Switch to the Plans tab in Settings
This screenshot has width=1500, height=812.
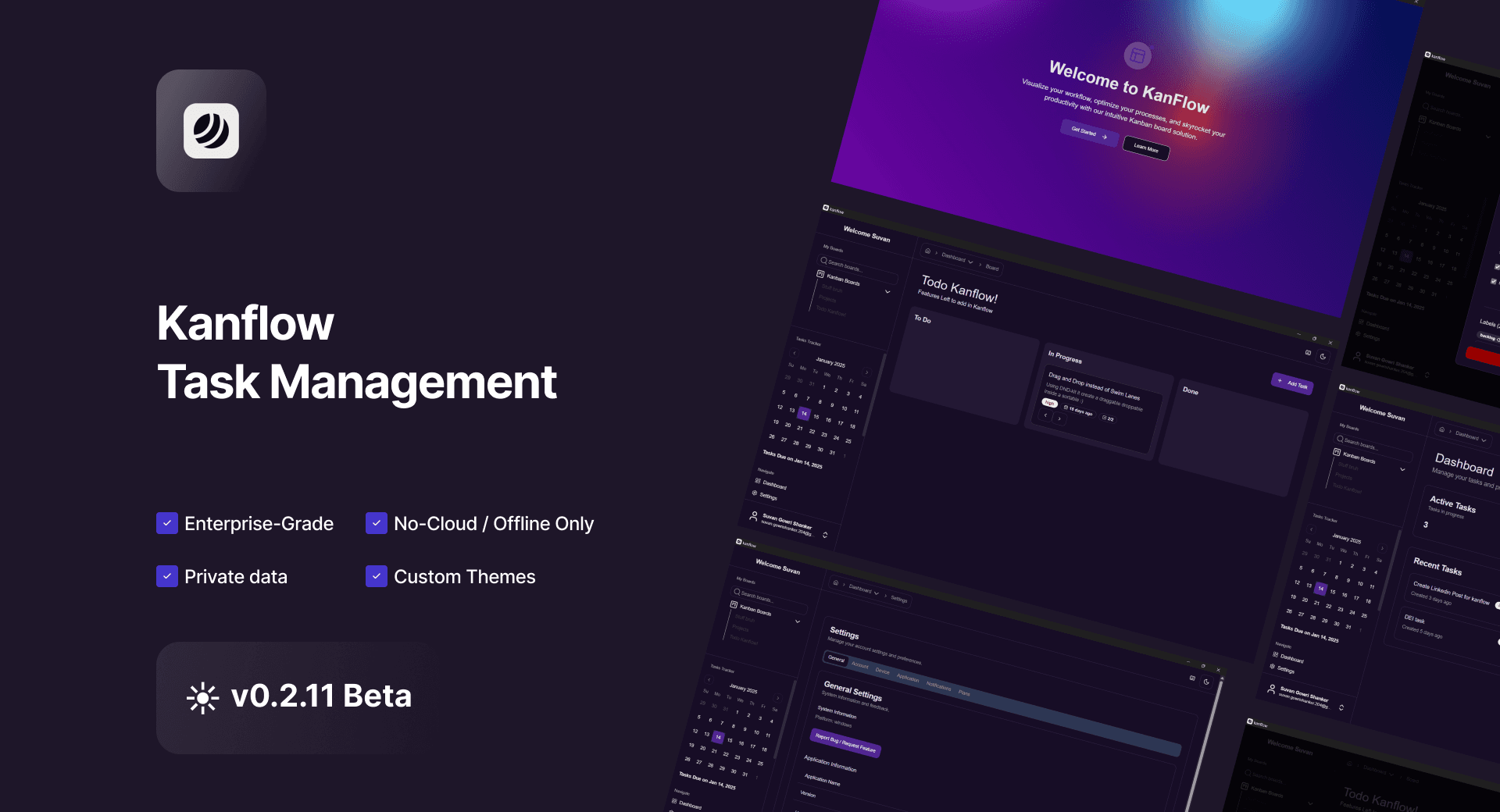tap(964, 693)
